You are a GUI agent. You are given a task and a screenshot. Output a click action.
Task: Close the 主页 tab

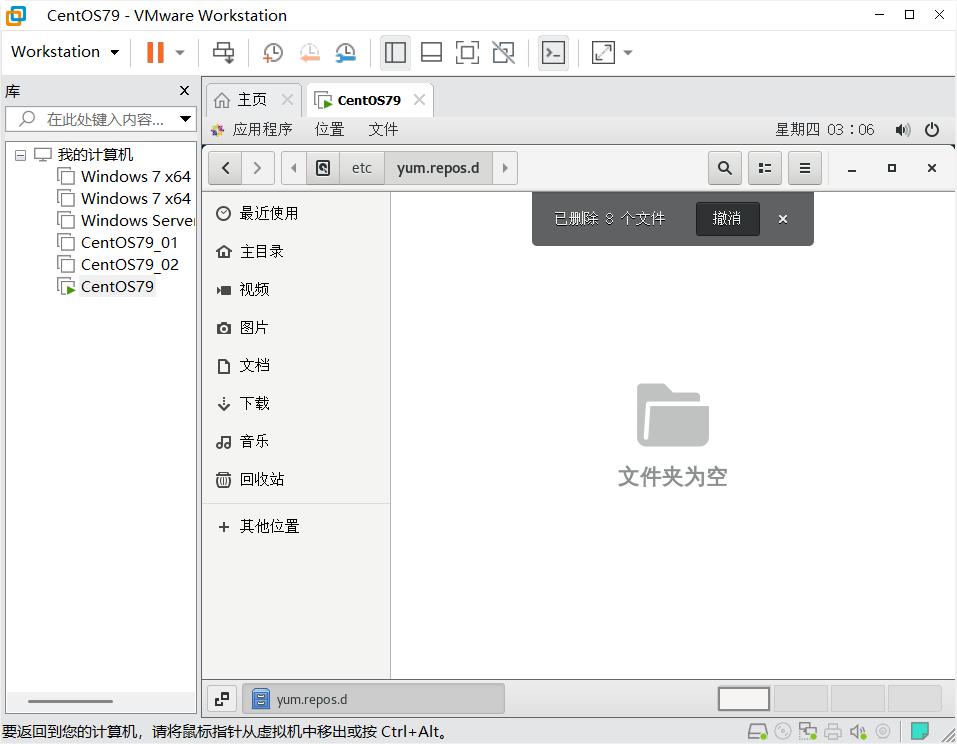[287, 99]
